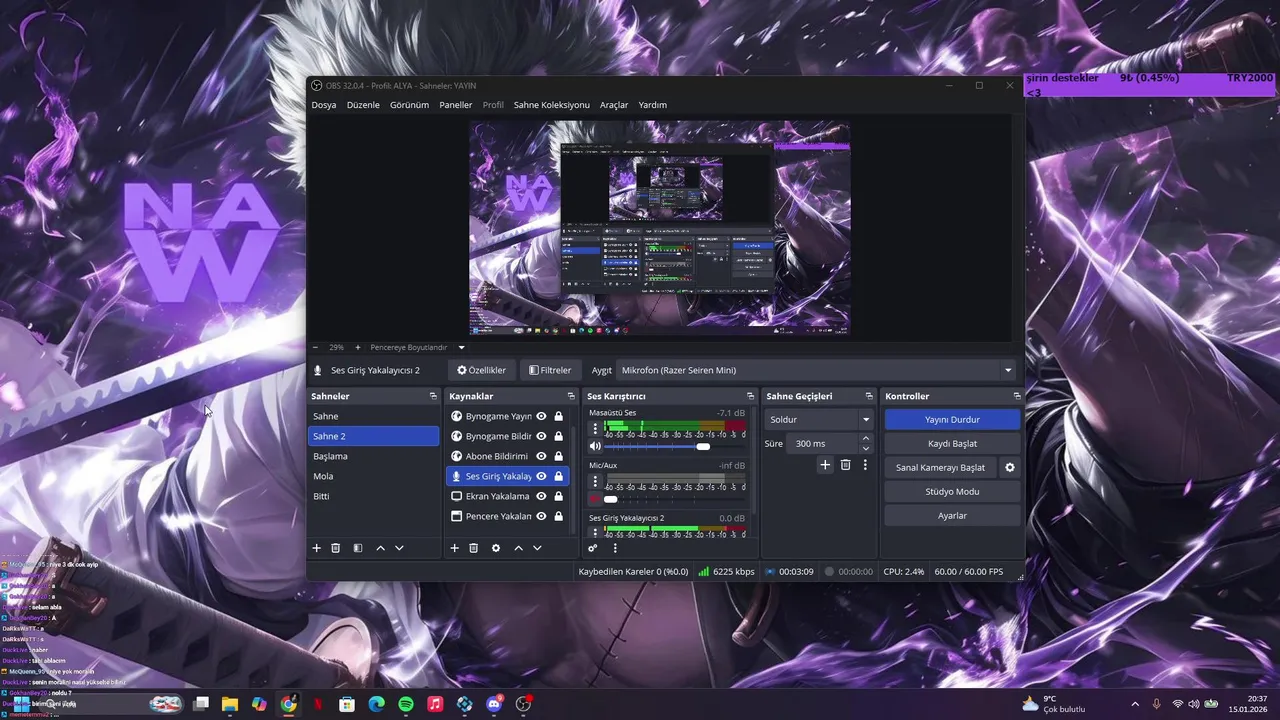Open Spotify from the taskbar
This screenshot has height=720, width=1280.
pos(406,704)
